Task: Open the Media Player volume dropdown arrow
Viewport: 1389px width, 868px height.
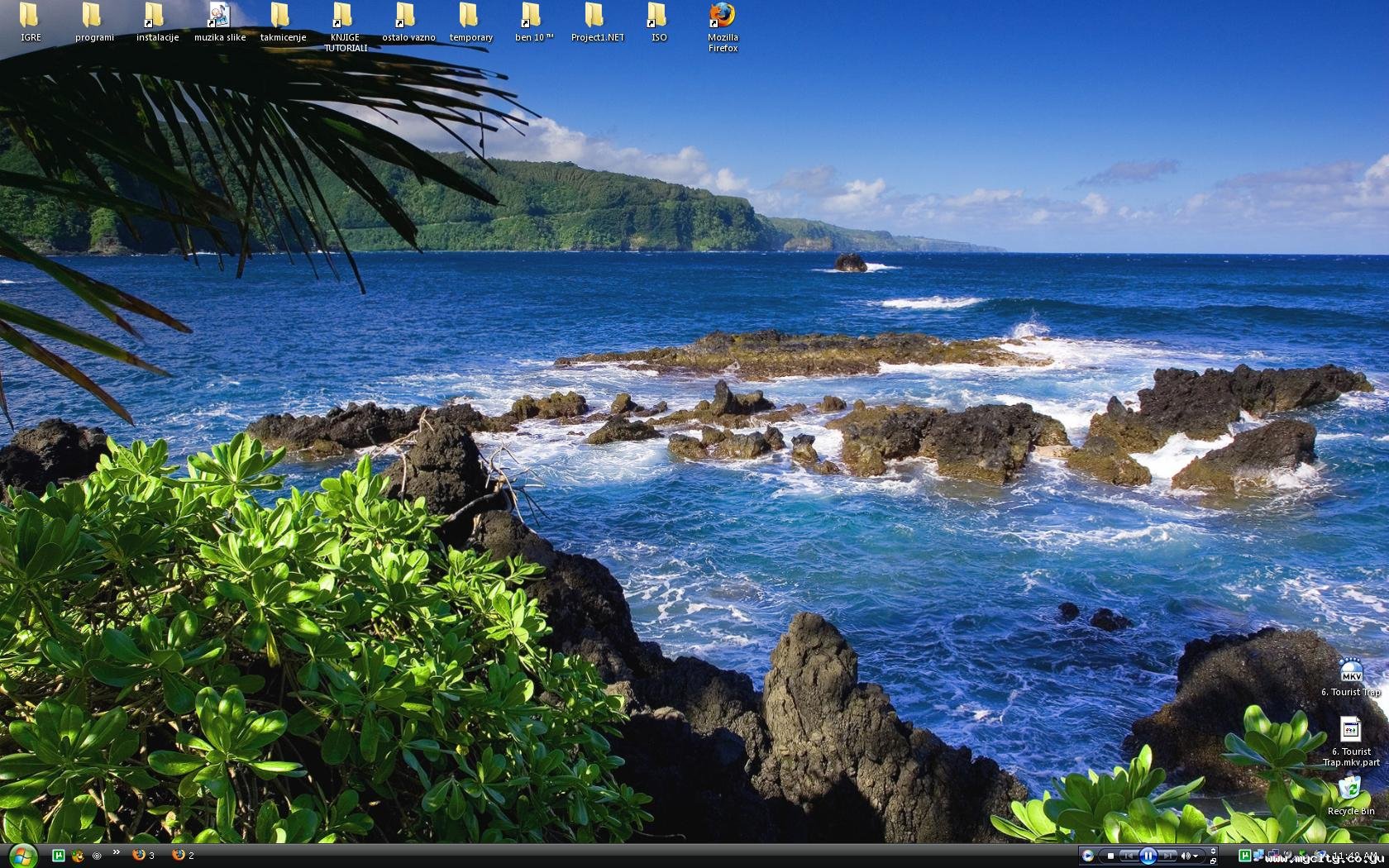Action: [x=1196, y=856]
